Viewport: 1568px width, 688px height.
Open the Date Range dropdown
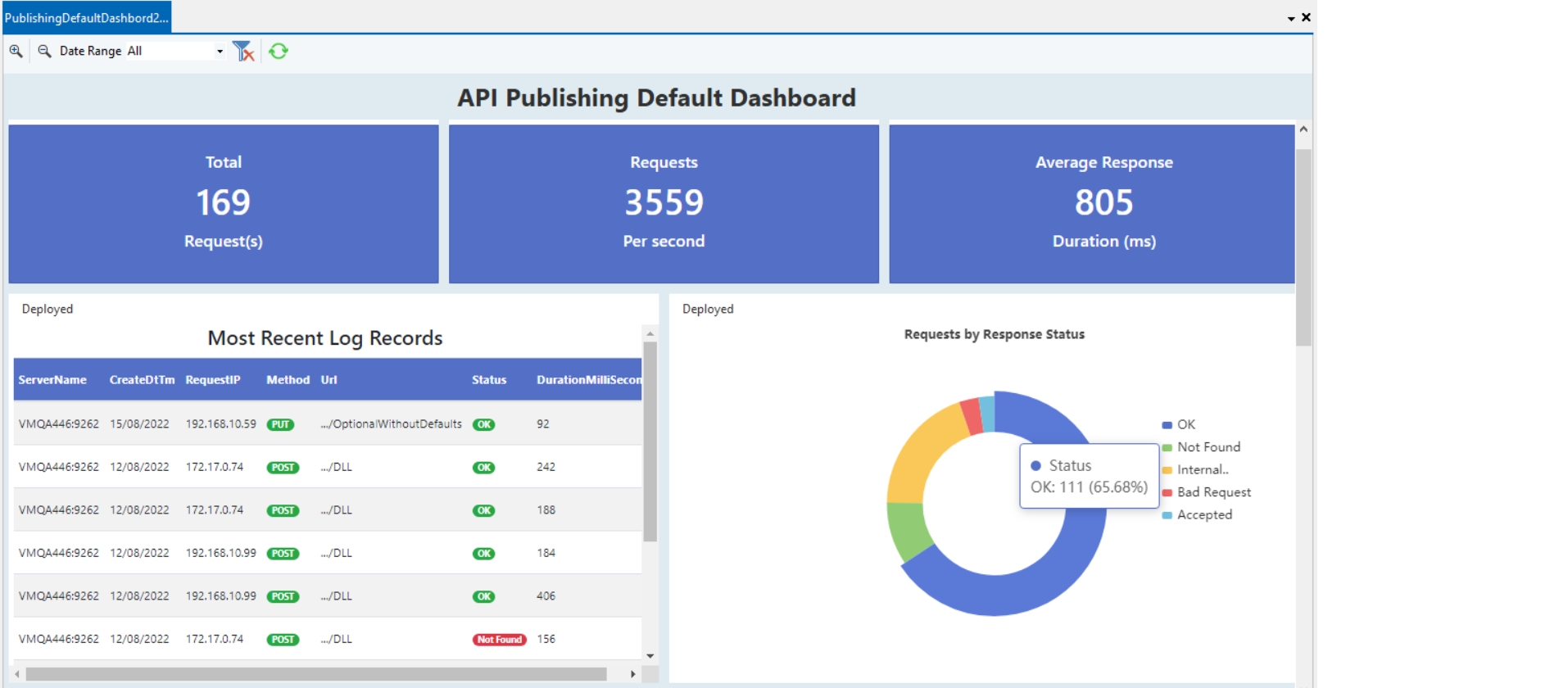coord(220,51)
